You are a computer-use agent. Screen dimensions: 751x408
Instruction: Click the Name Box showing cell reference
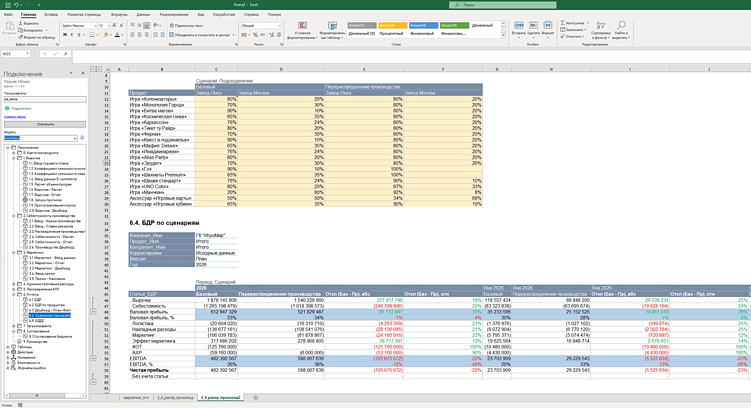pos(17,54)
